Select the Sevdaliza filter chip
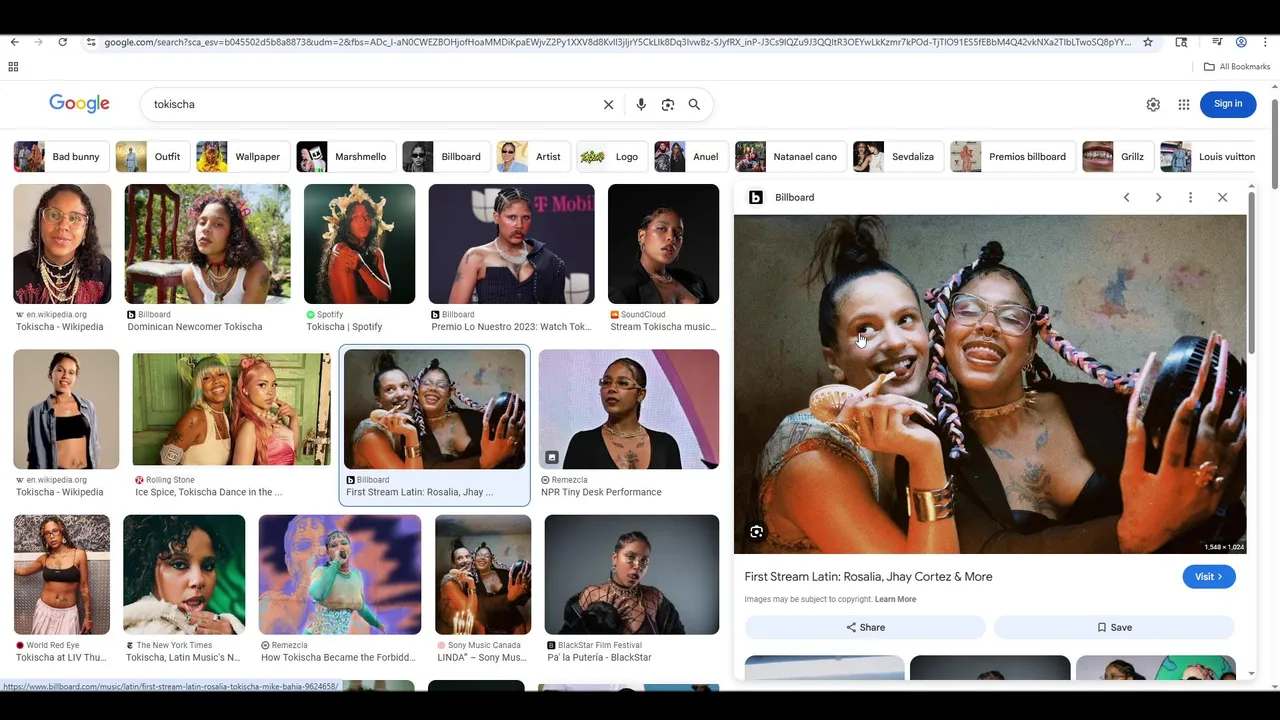 (897, 157)
